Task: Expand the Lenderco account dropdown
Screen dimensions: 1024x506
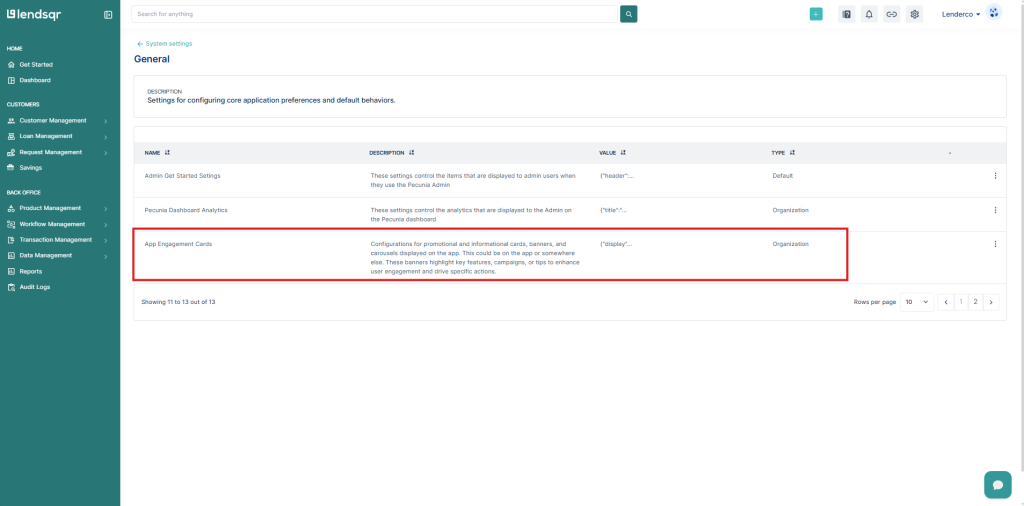Action: 961,14
